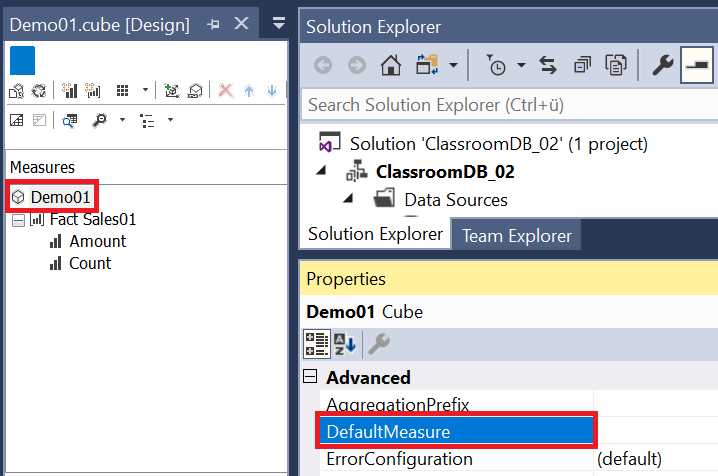This screenshot has width=718, height=476.
Task: Open Properties via the wrench icon
Action: 662,66
